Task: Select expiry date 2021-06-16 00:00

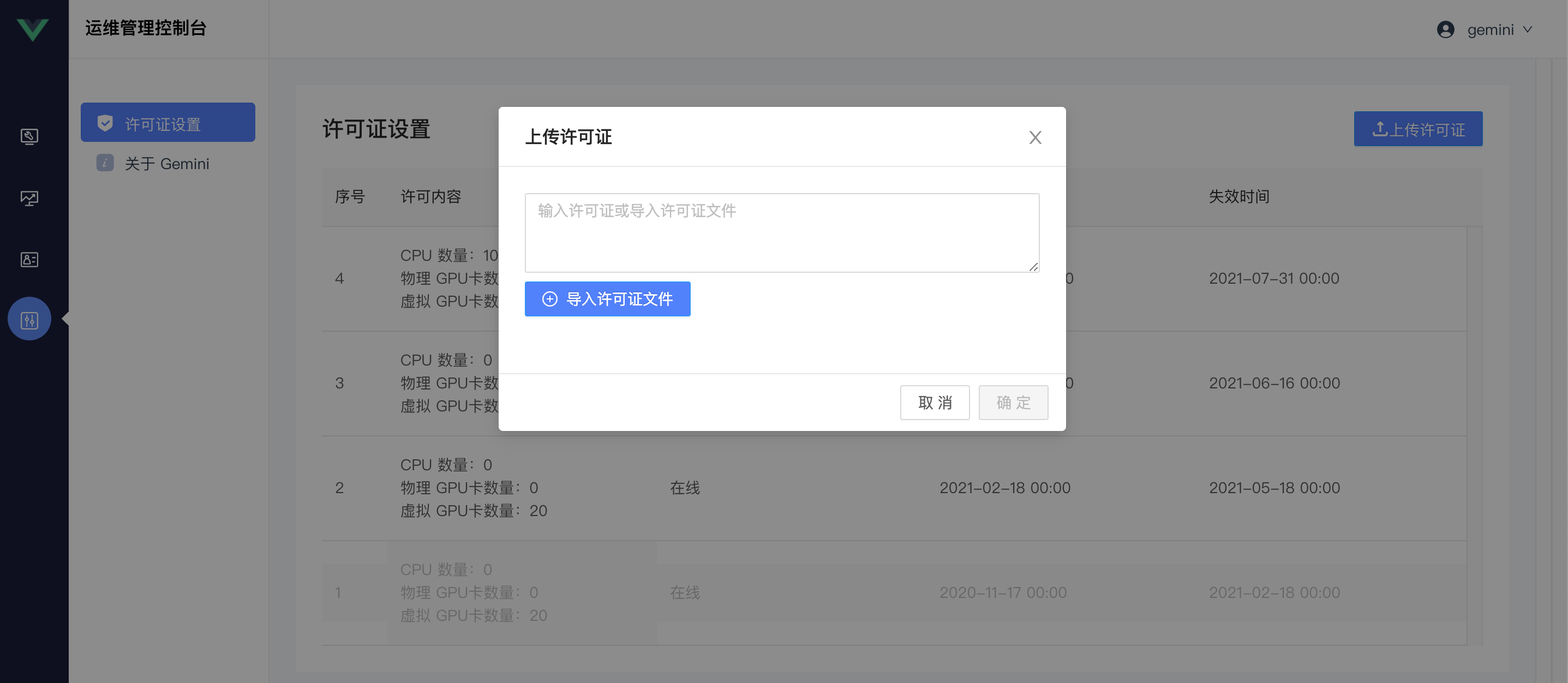Action: (x=1274, y=383)
